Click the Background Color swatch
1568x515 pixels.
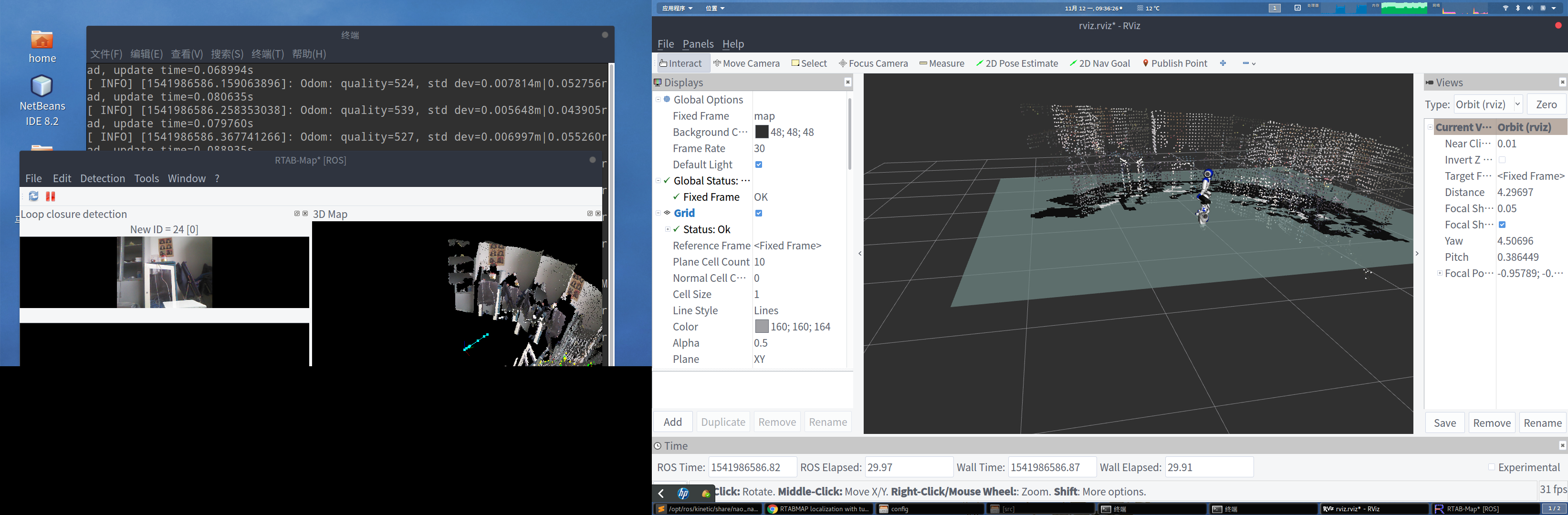(x=762, y=132)
